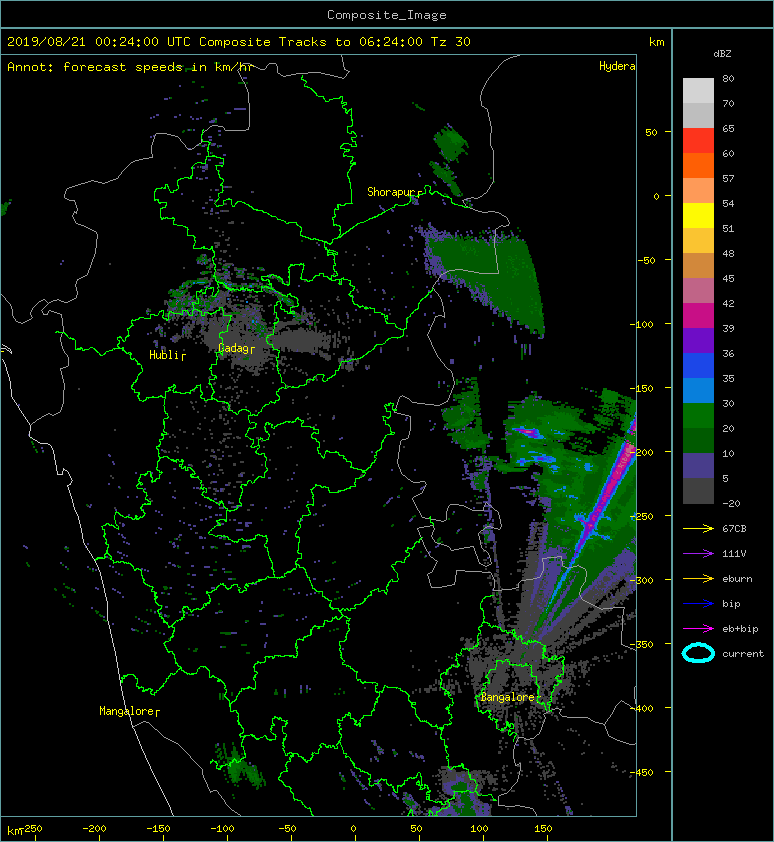774x842 pixels.
Task: Click the 'eb+bip' legend label
Action: 740,629
